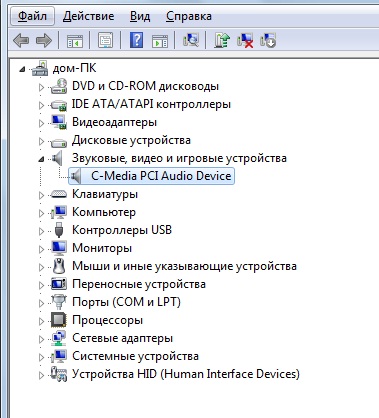Collapse Звуковые, видео и игровые устройства arrow

[41, 159]
